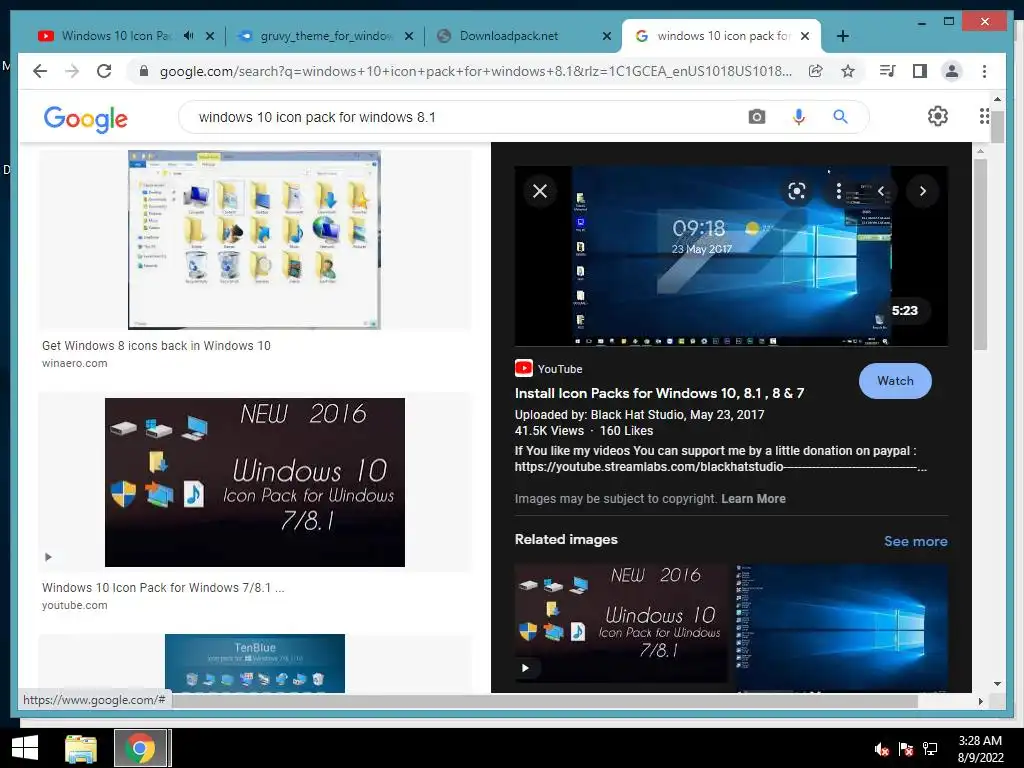Share this page from address bar
Screen dimensions: 1024x768
coord(816,71)
